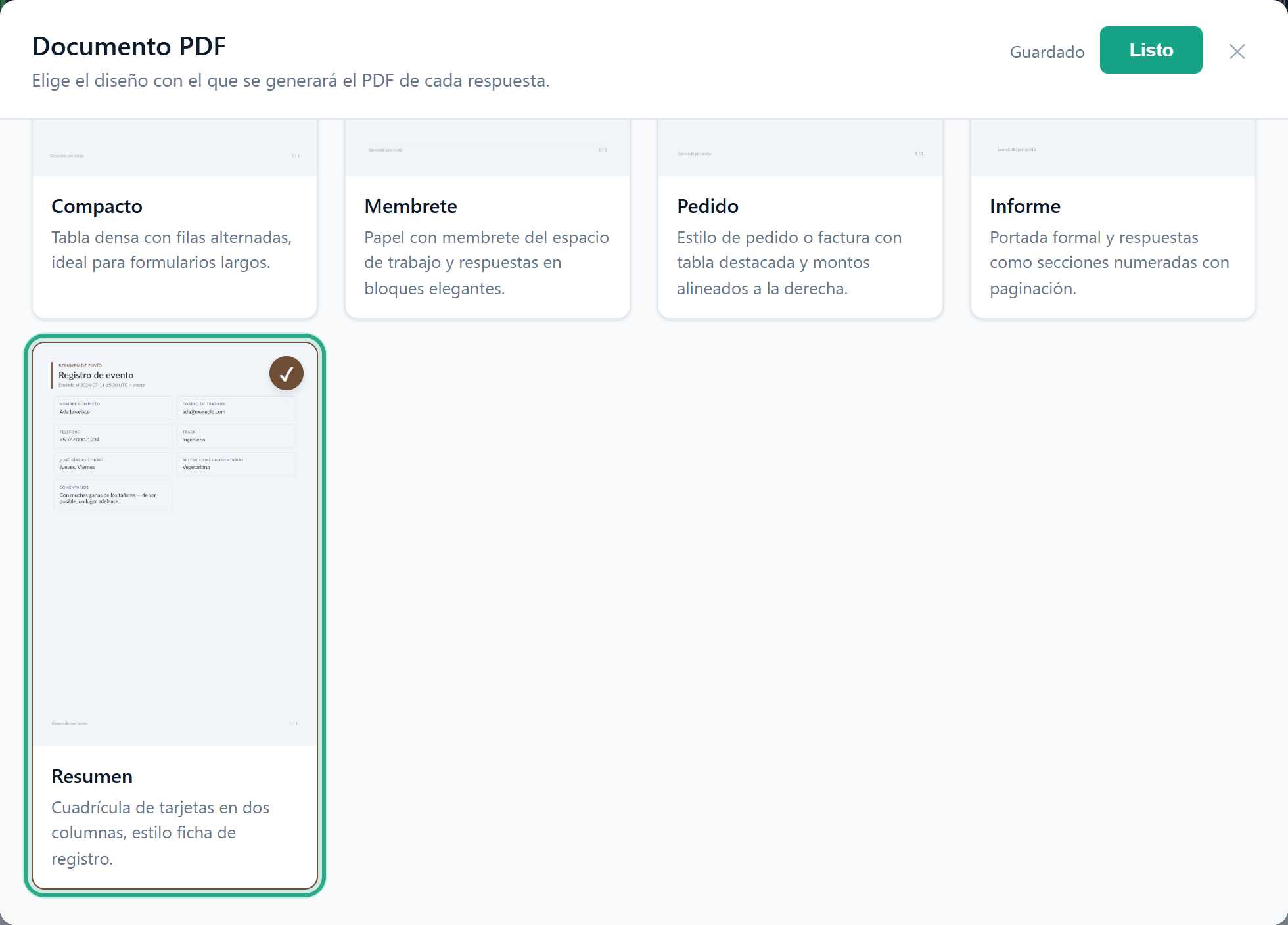Click the Pedido preview thumbnail footer
Image resolution: width=1288 pixels, height=925 pixels.
point(800,154)
